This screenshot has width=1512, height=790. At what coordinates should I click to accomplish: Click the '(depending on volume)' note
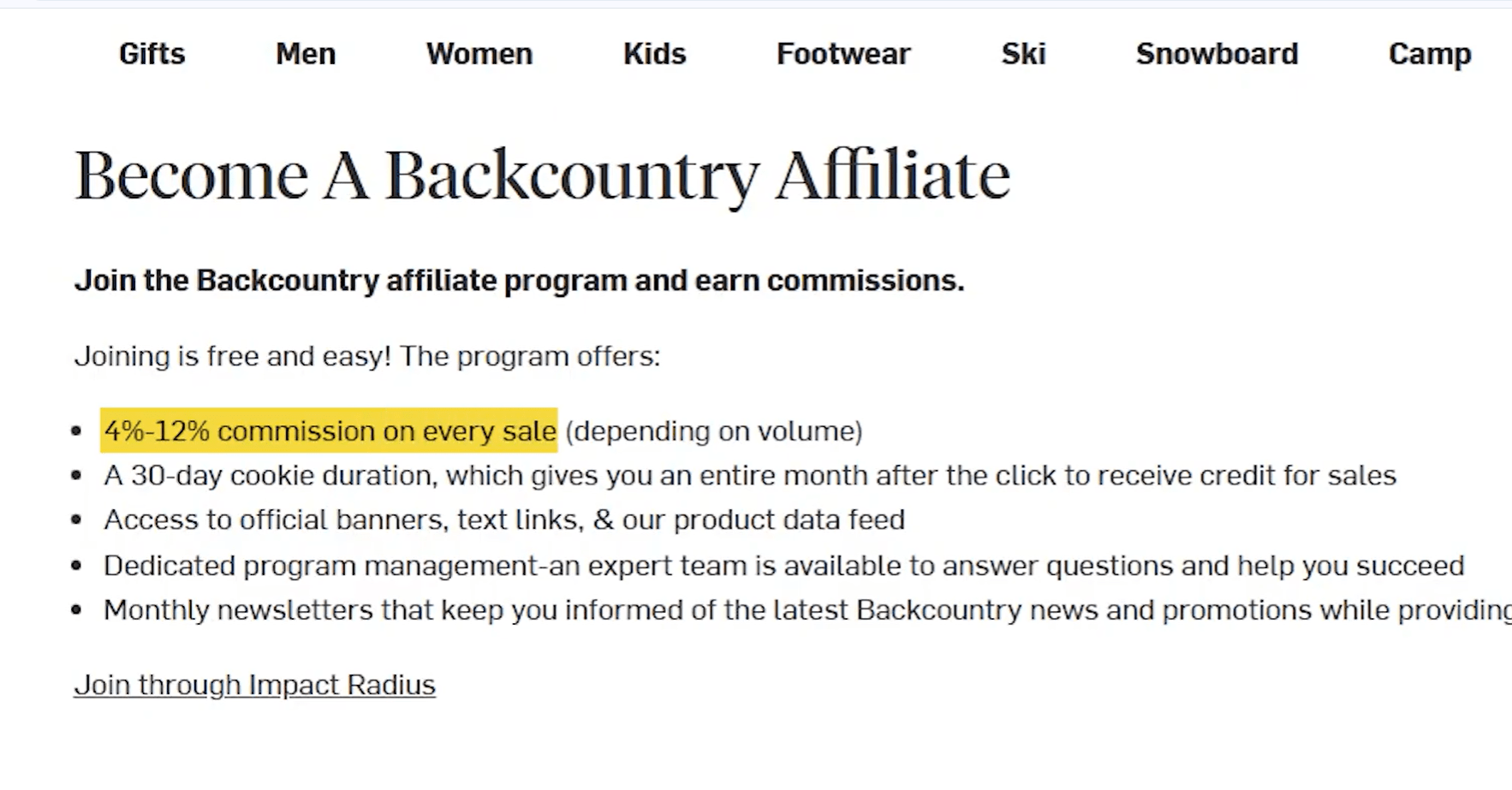713,431
